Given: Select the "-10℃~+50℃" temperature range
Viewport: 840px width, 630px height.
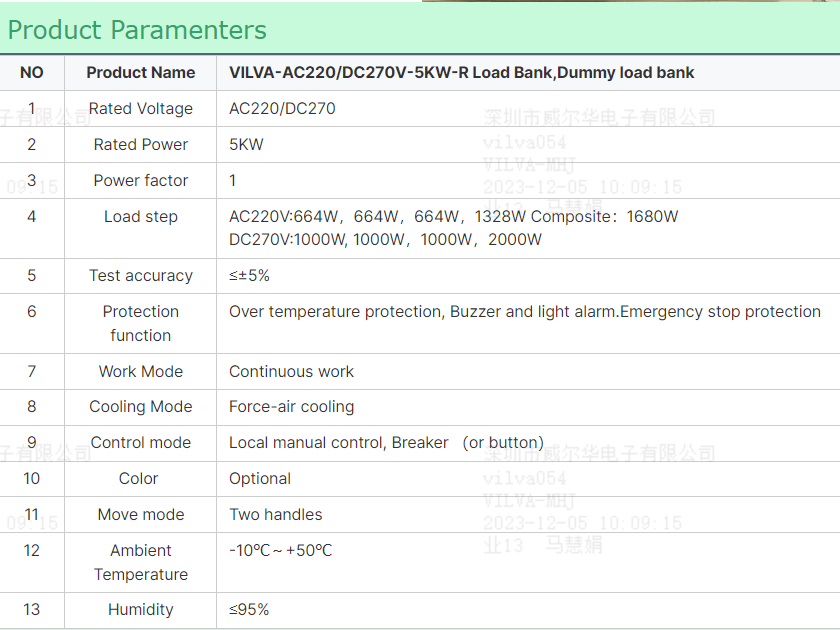Looking at the screenshot, I should pyautogui.click(x=281, y=550).
